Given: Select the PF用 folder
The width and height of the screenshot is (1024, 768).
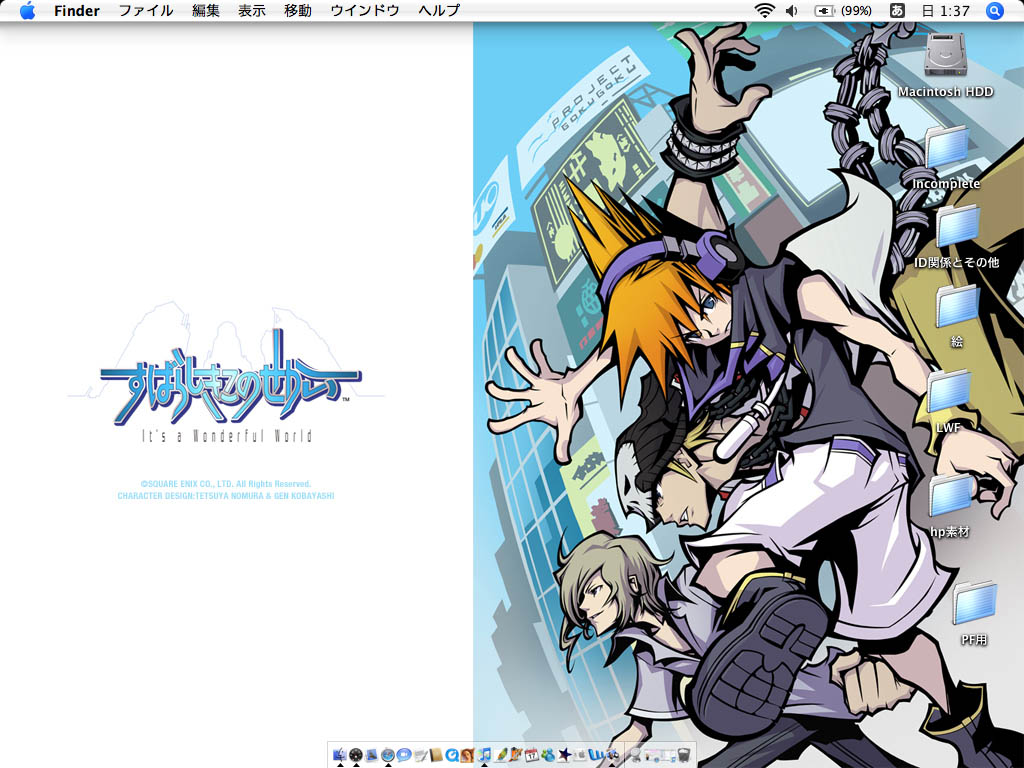Looking at the screenshot, I should pyautogui.click(x=974, y=604).
